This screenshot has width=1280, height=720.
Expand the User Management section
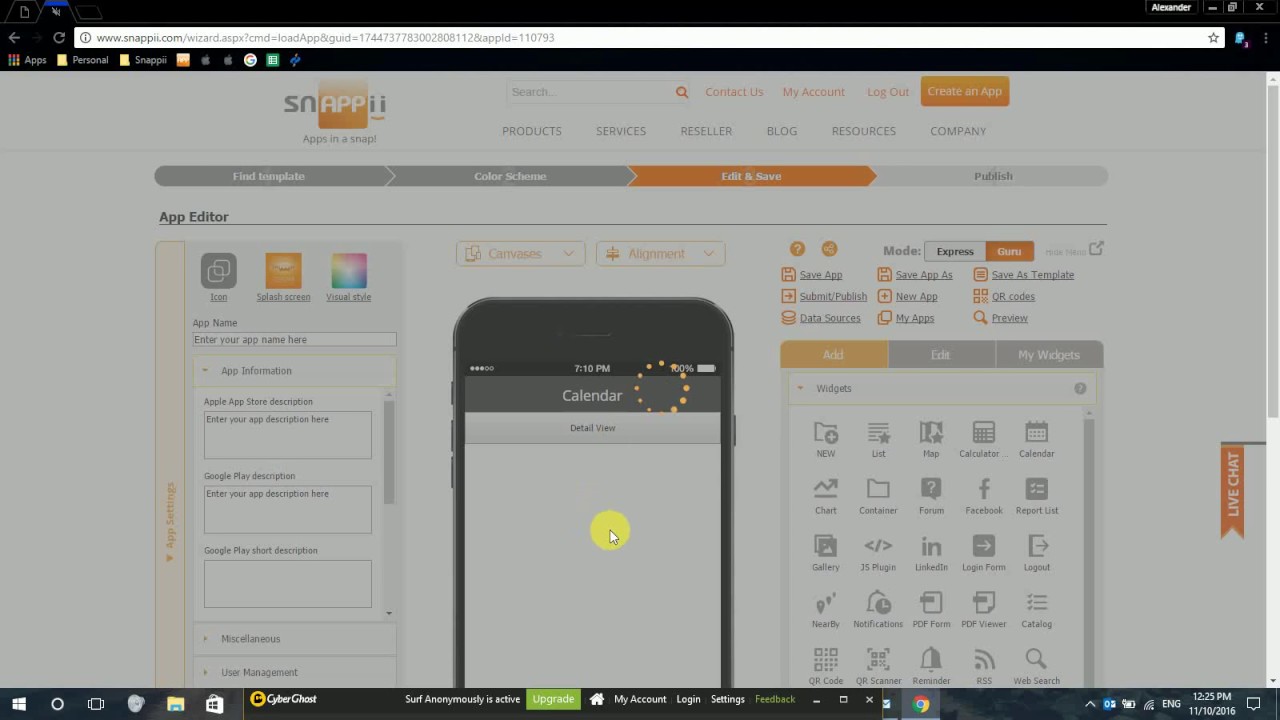click(295, 673)
